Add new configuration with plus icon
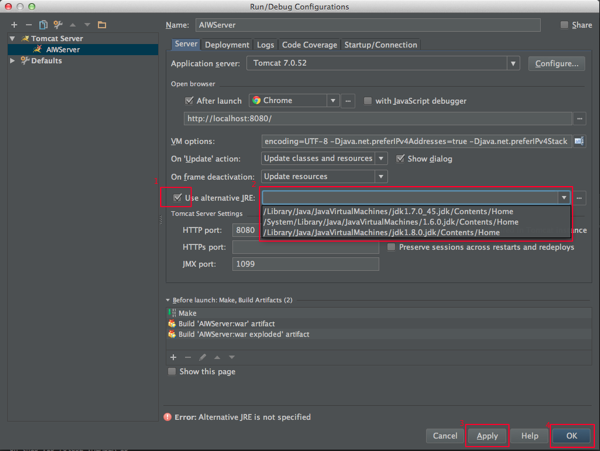600x451 pixels. coord(14,25)
